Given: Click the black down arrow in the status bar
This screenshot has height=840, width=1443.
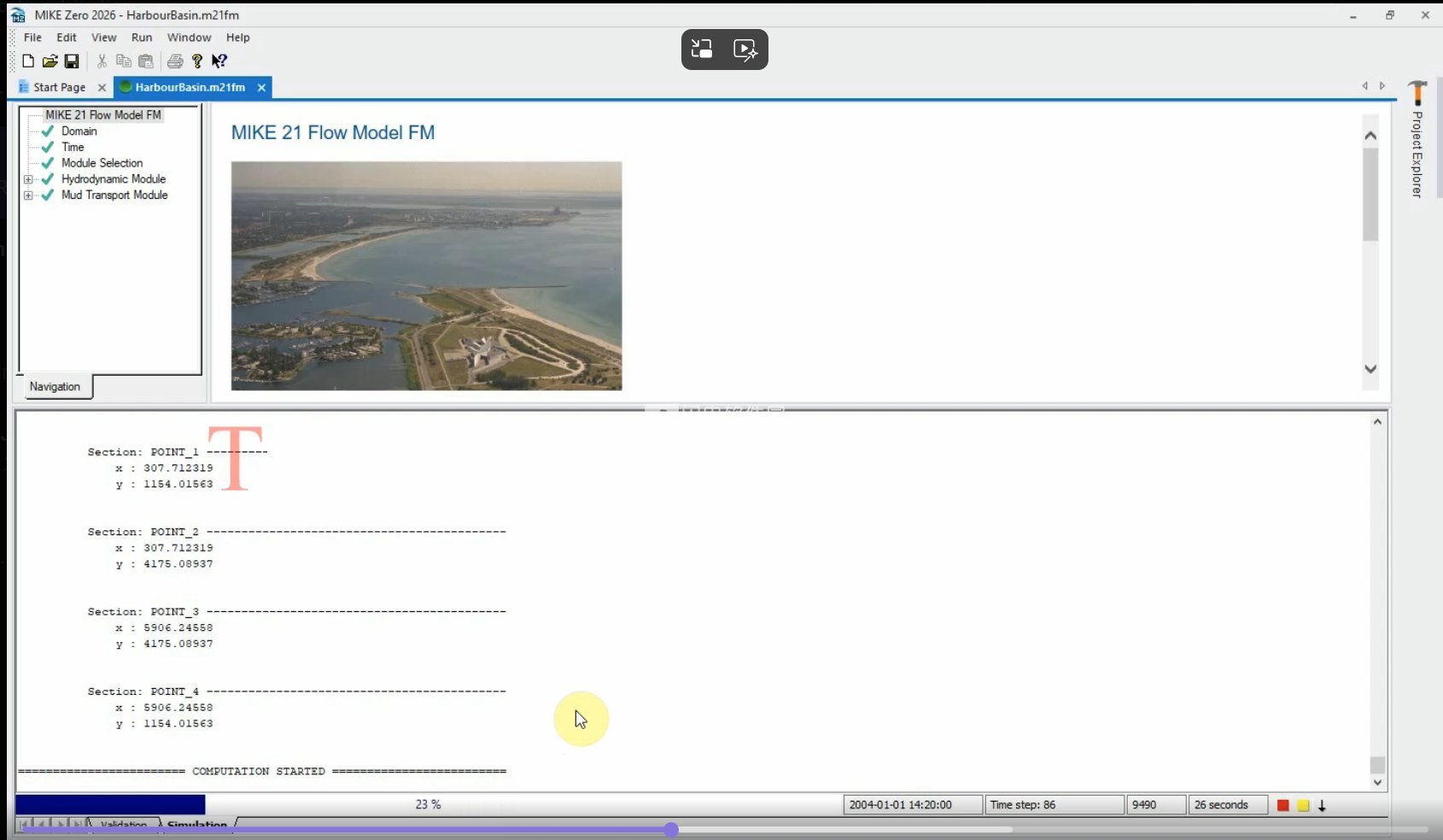Looking at the screenshot, I should 1322,805.
